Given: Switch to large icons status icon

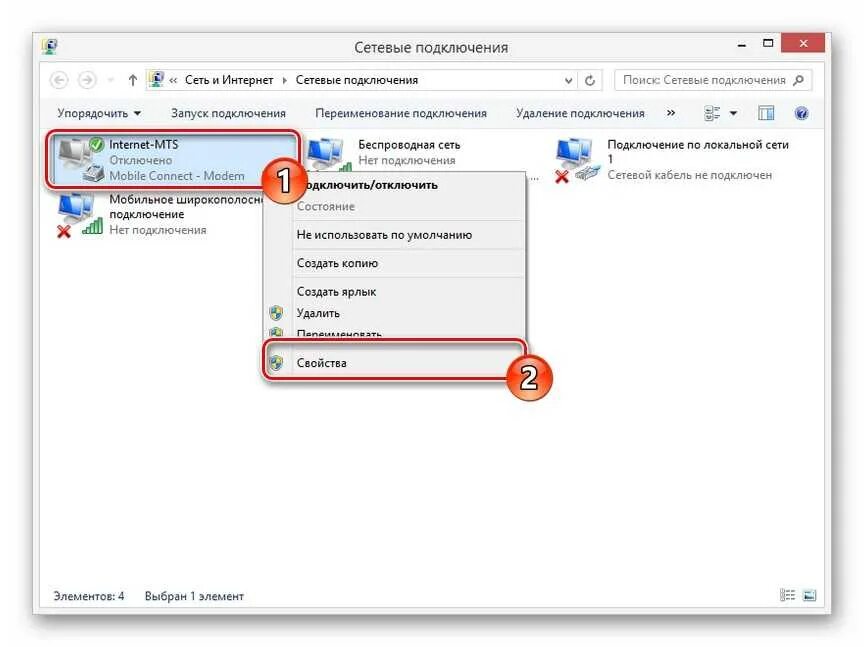Looking at the screenshot, I should click(809, 595).
